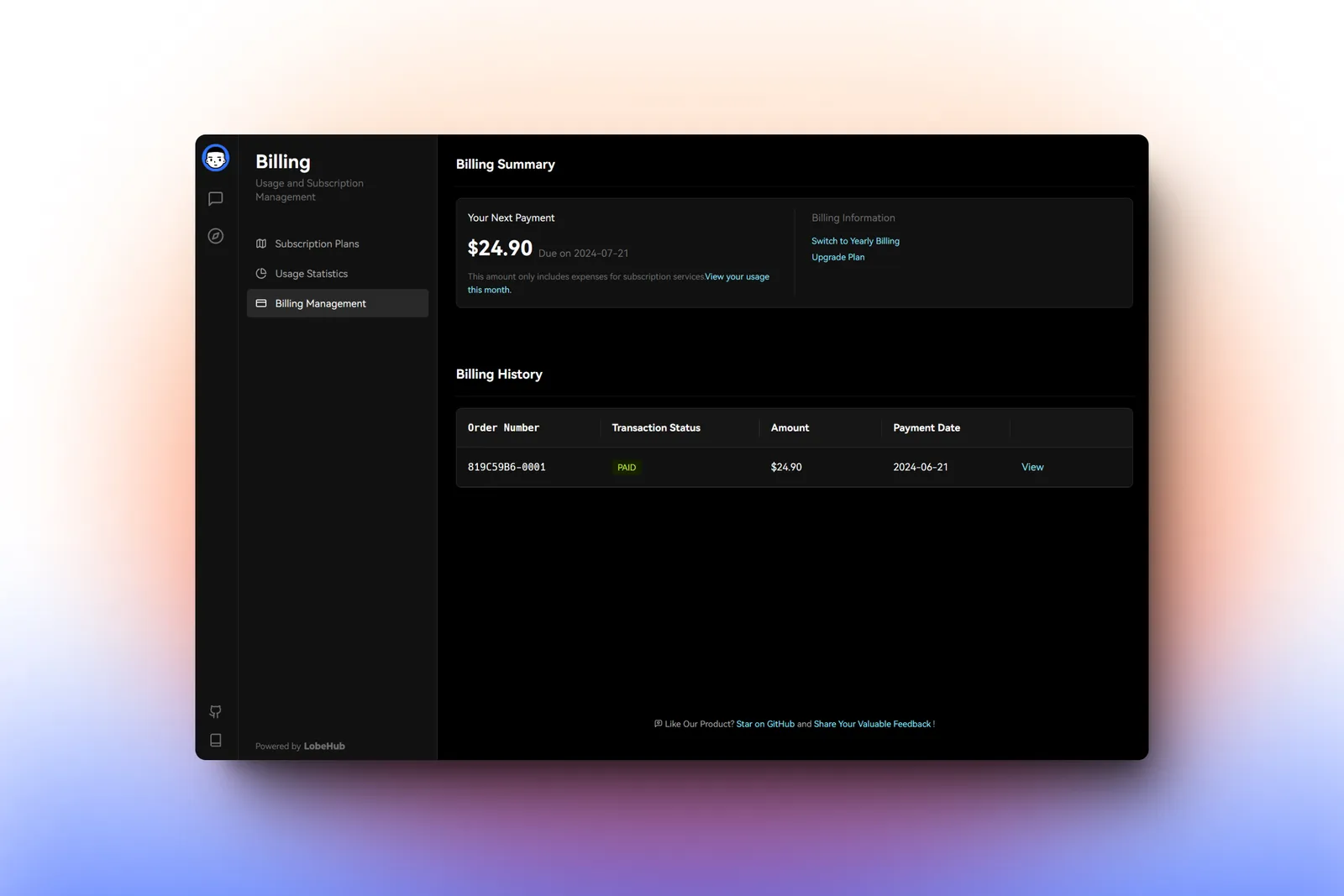View invoice for order 819C59B6-0001
This screenshot has width=1344, height=896.
click(1032, 467)
